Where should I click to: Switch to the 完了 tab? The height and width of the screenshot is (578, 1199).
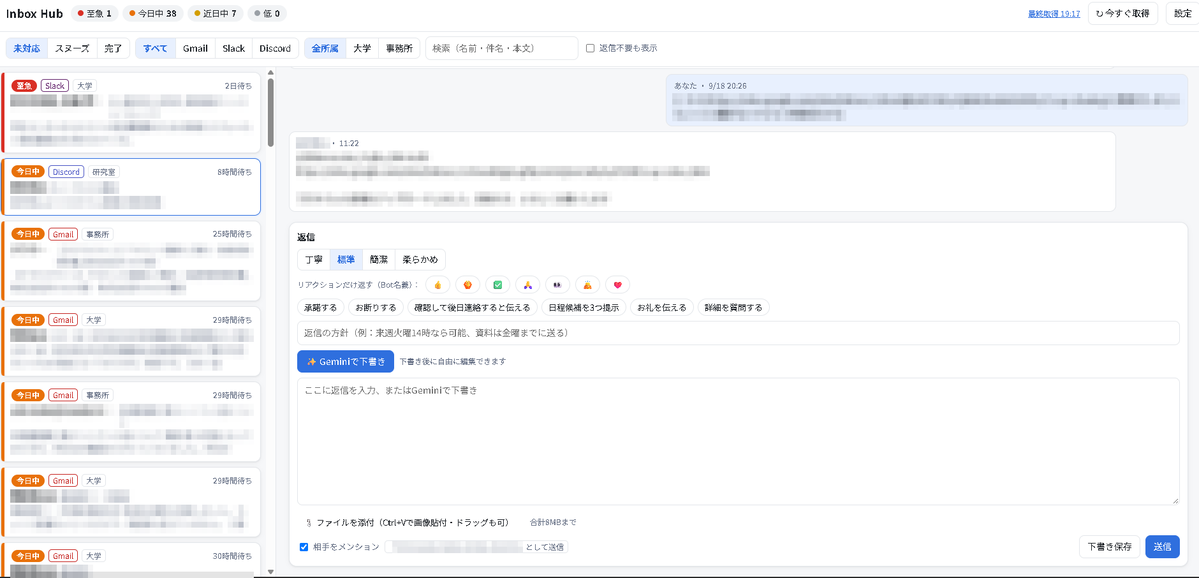click(x=113, y=48)
